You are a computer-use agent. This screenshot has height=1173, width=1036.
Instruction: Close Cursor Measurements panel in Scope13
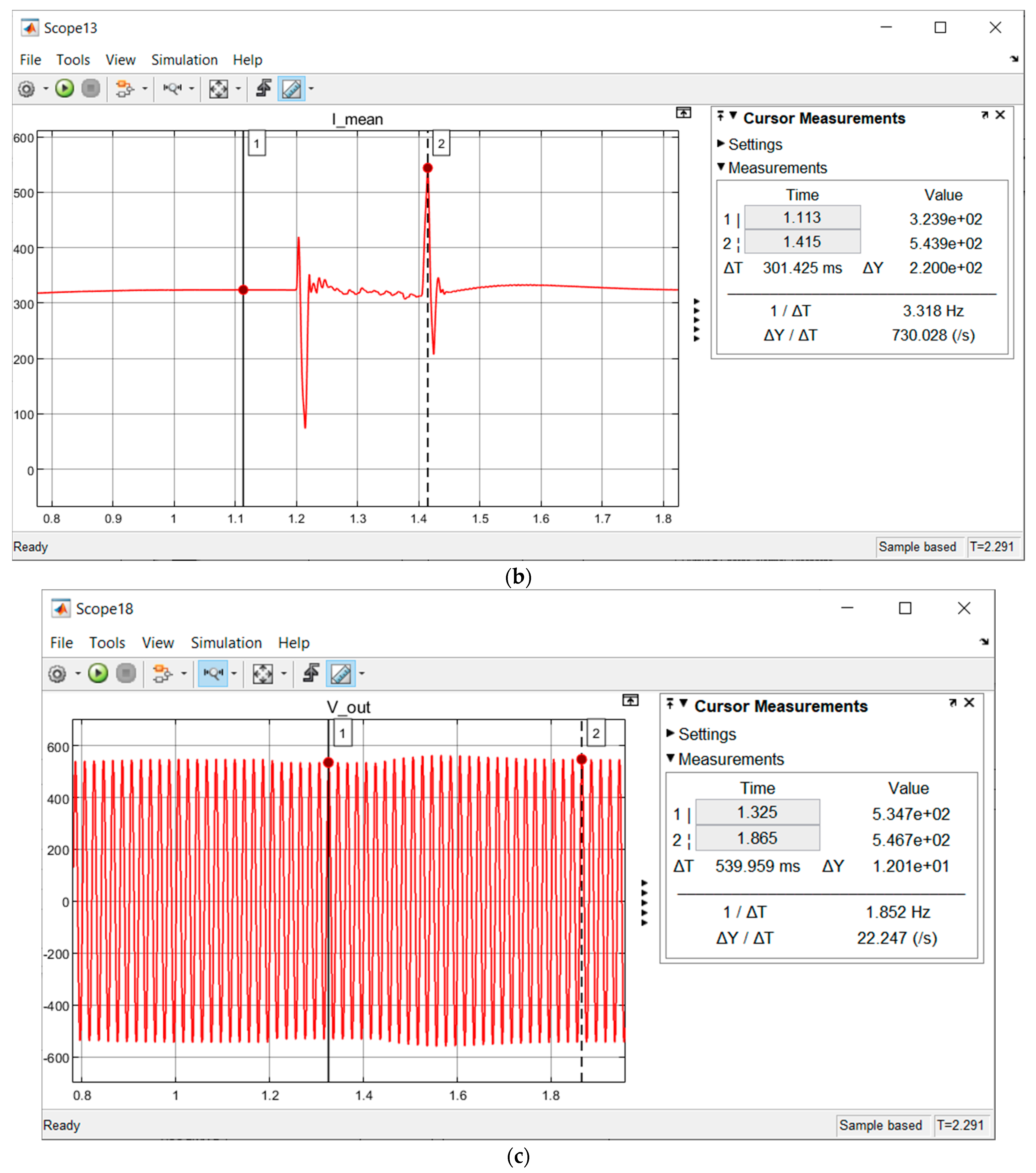[1000, 115]
